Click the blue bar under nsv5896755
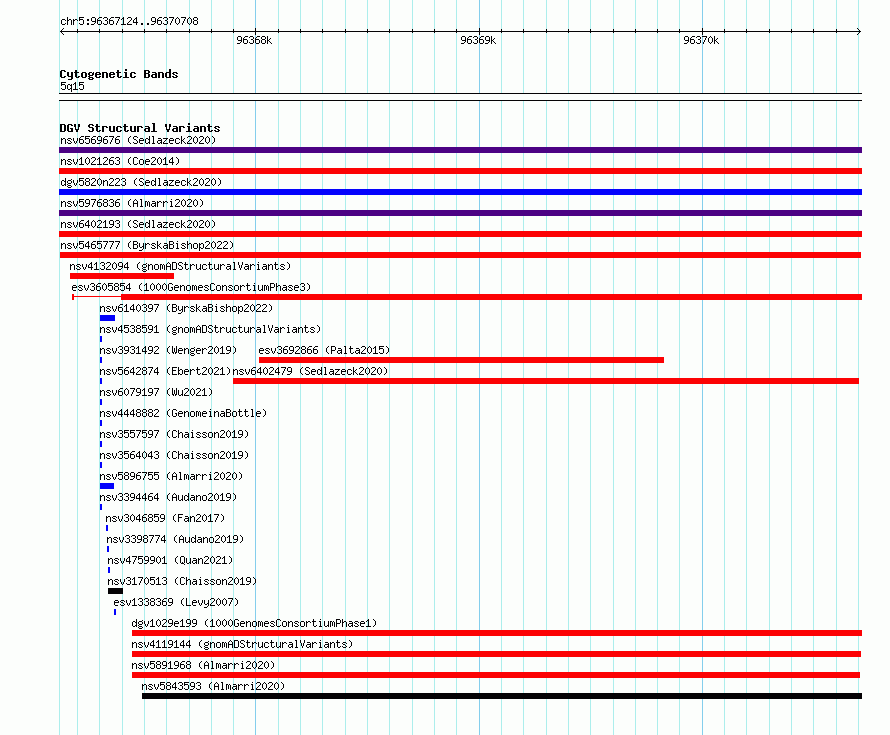The width and height of the screenshot is (890, 735). click(x=107, y=486)
